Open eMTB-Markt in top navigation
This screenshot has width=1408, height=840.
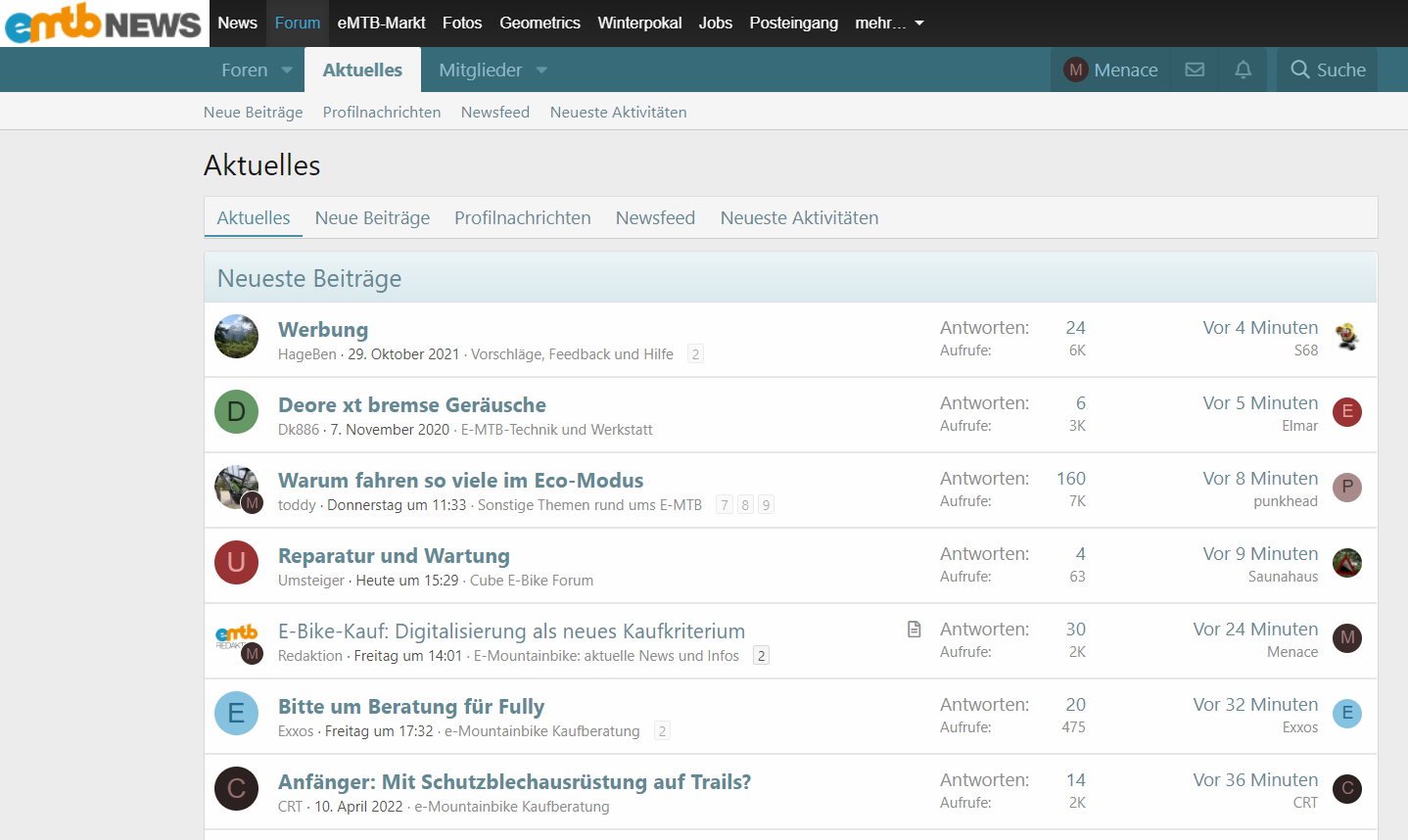[381, 23]
